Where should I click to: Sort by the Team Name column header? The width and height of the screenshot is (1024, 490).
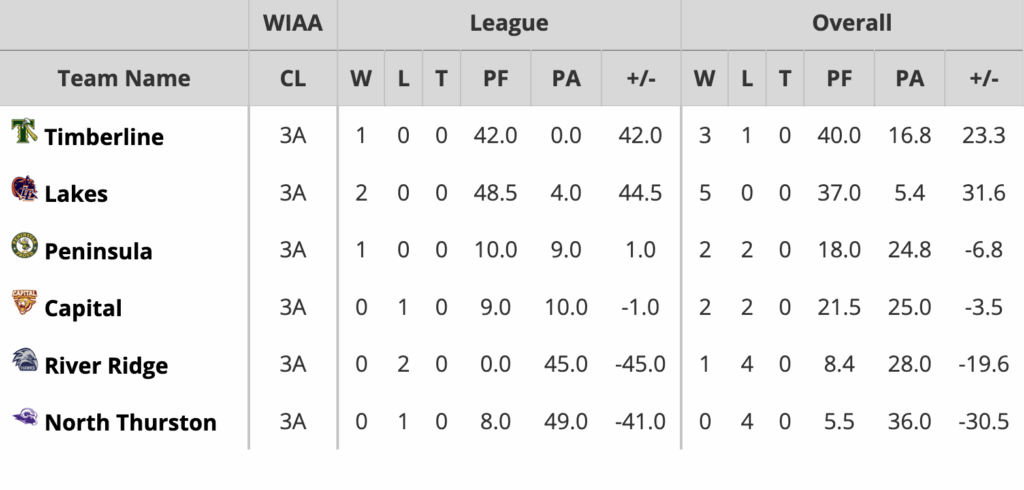[x=124, y=78]
